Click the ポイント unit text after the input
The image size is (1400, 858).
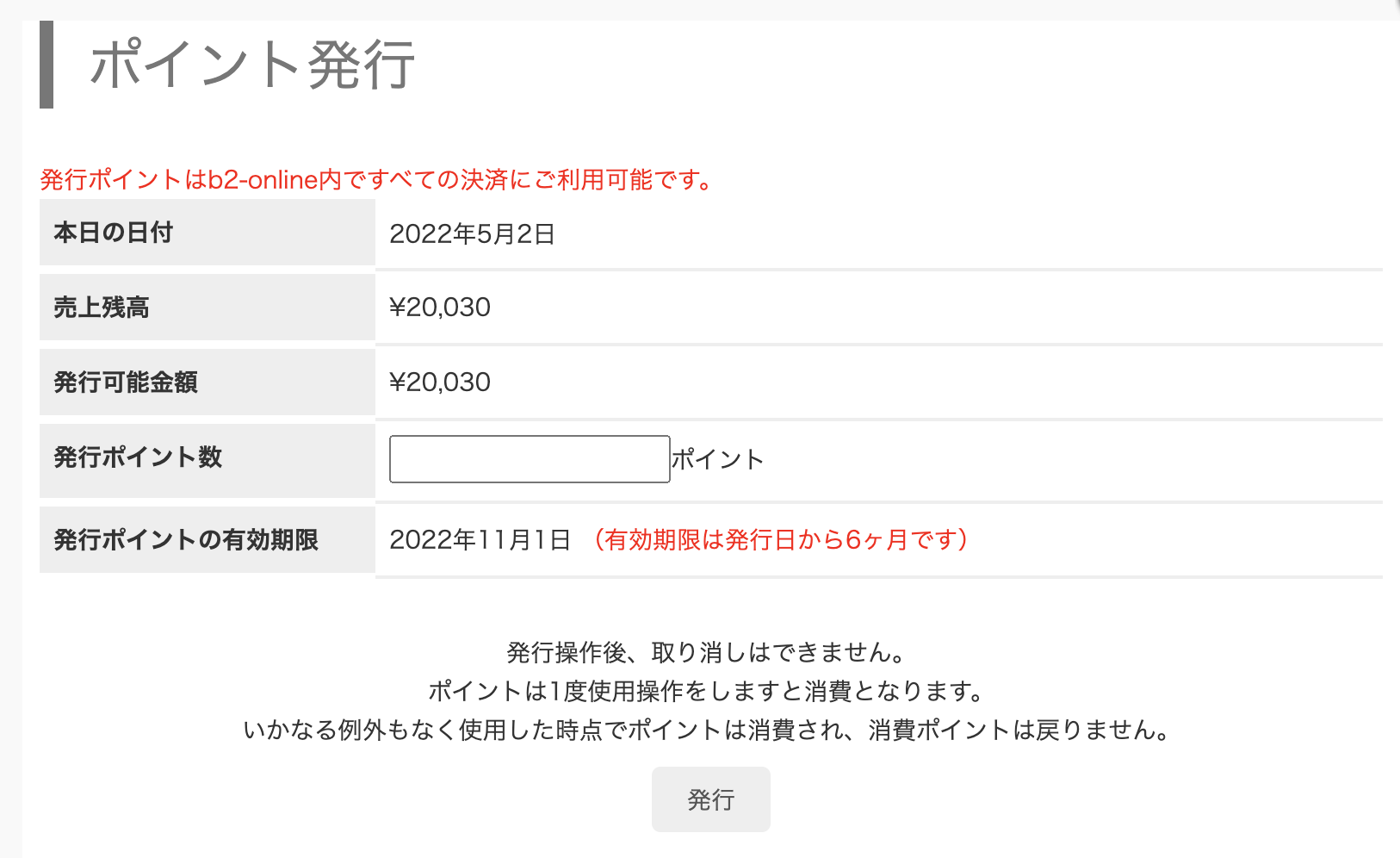[717, 460]
